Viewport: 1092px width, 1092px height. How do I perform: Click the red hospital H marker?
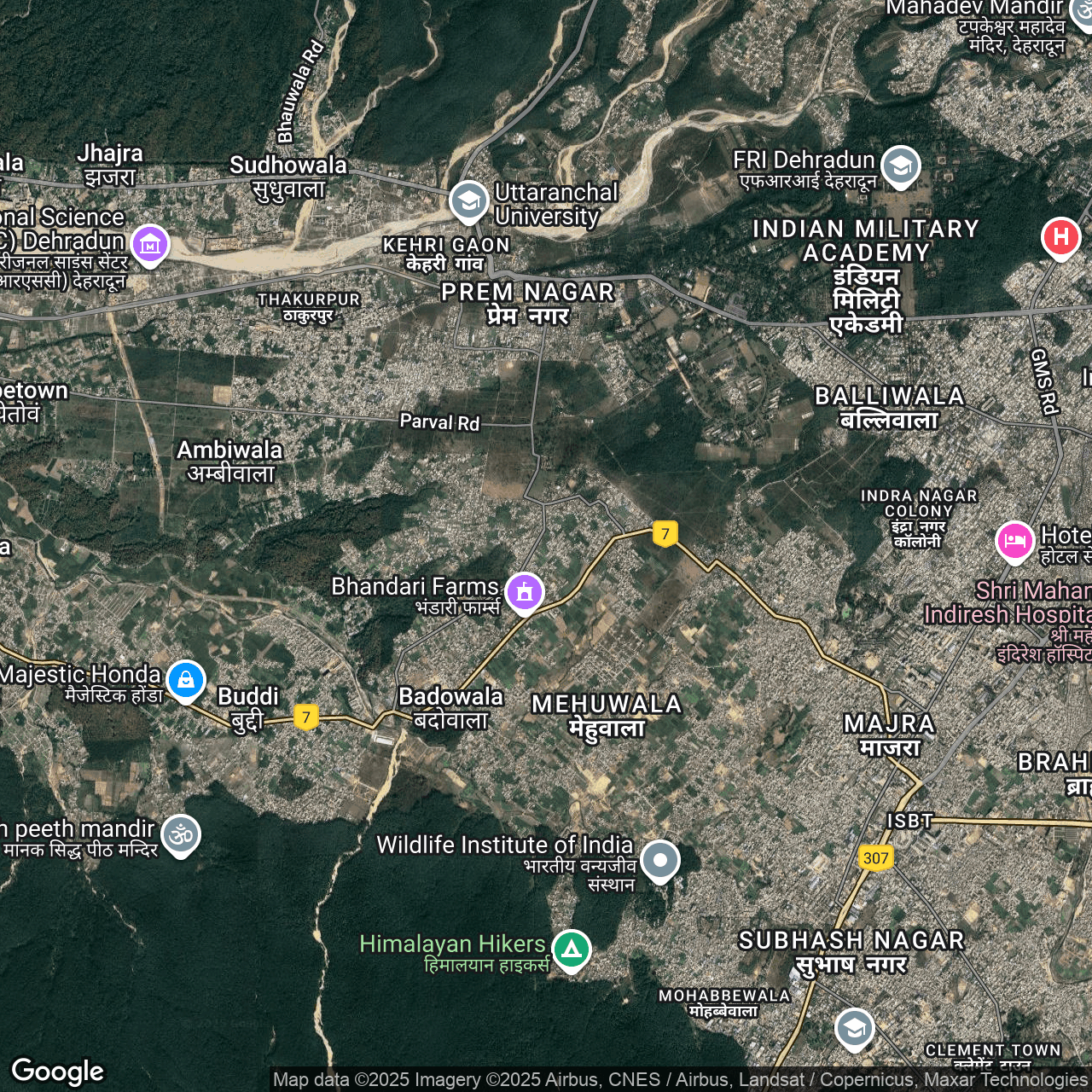1060,236
